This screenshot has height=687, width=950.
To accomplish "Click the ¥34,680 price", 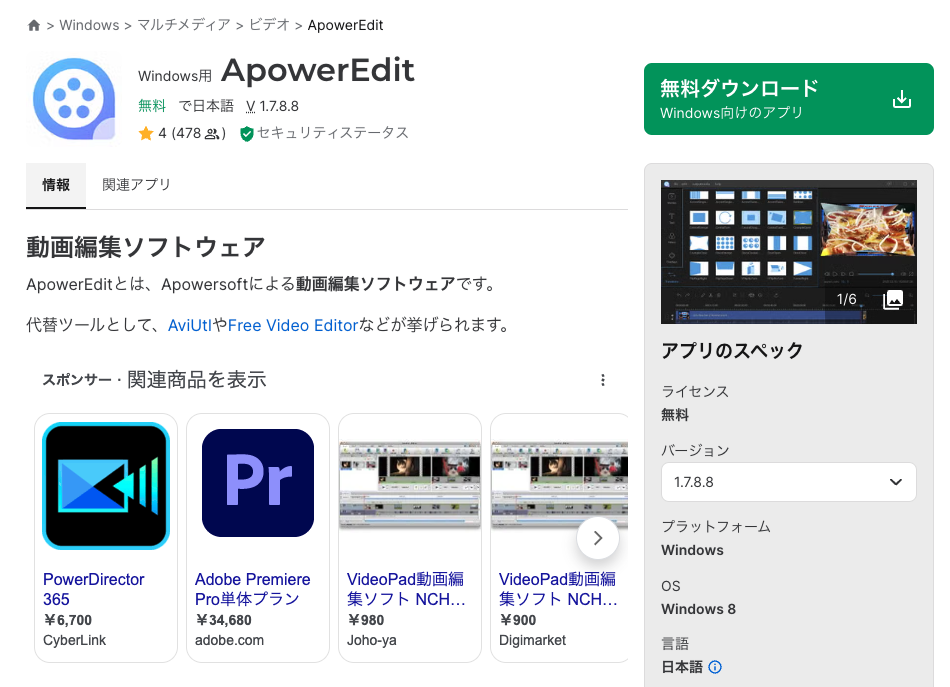I will pos(224,620).
